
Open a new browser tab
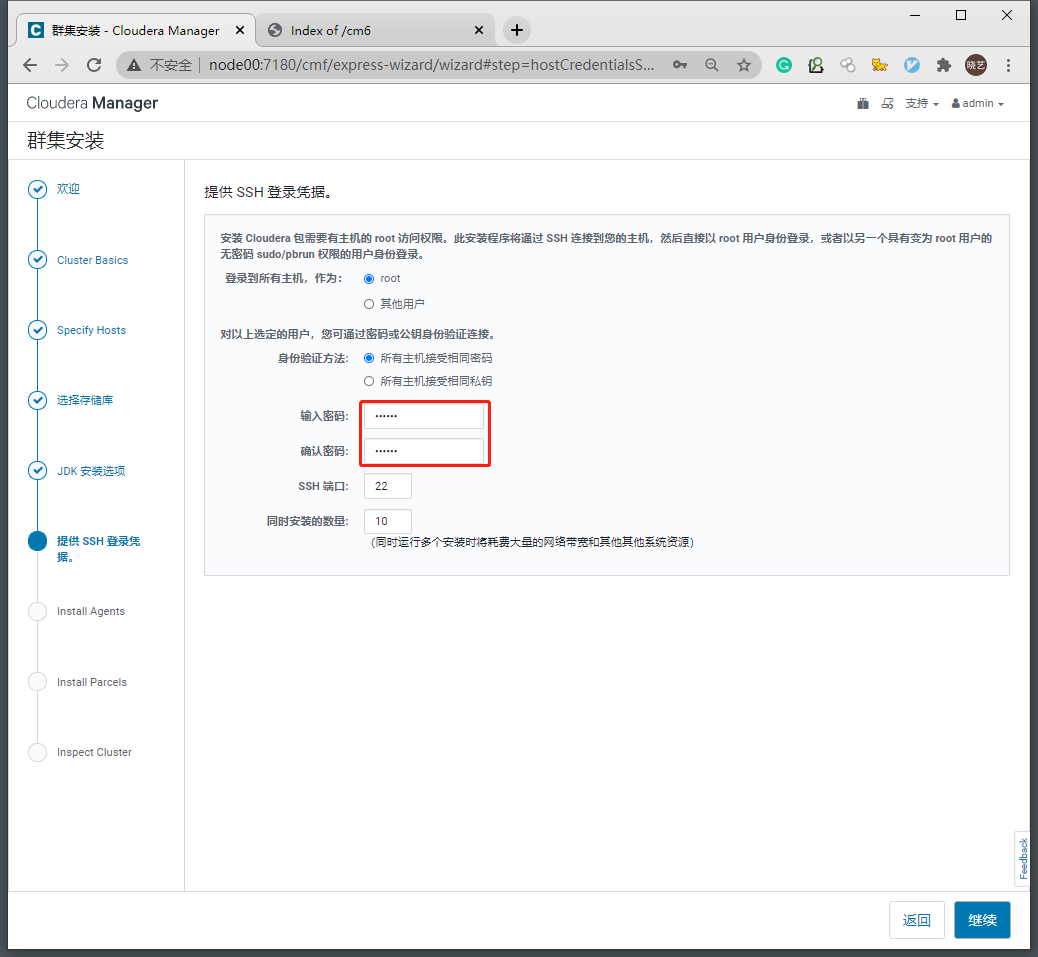tap(517, 30)
